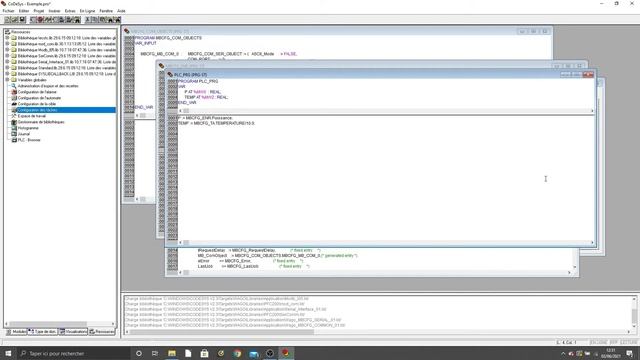640x360 pixels.
Task: Open Google Chrome from taskbar
Action: click(237, 353)
